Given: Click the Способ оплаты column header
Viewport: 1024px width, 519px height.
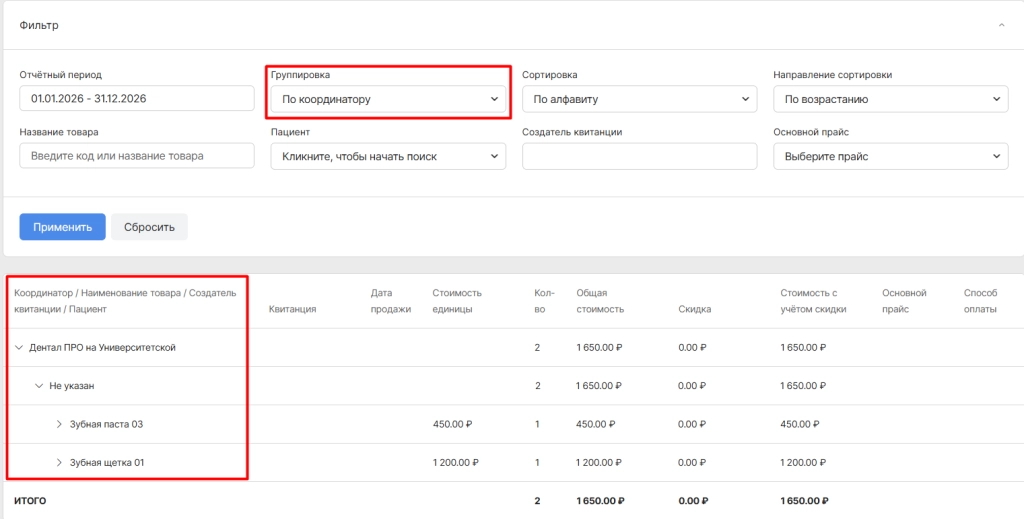Looking at the screenshot, I should point(980,302).
